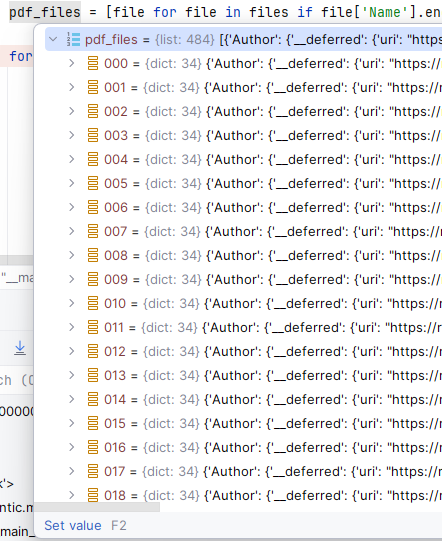Click the Set value link
The image size is (442, 541).
click(x=73, y=525)
